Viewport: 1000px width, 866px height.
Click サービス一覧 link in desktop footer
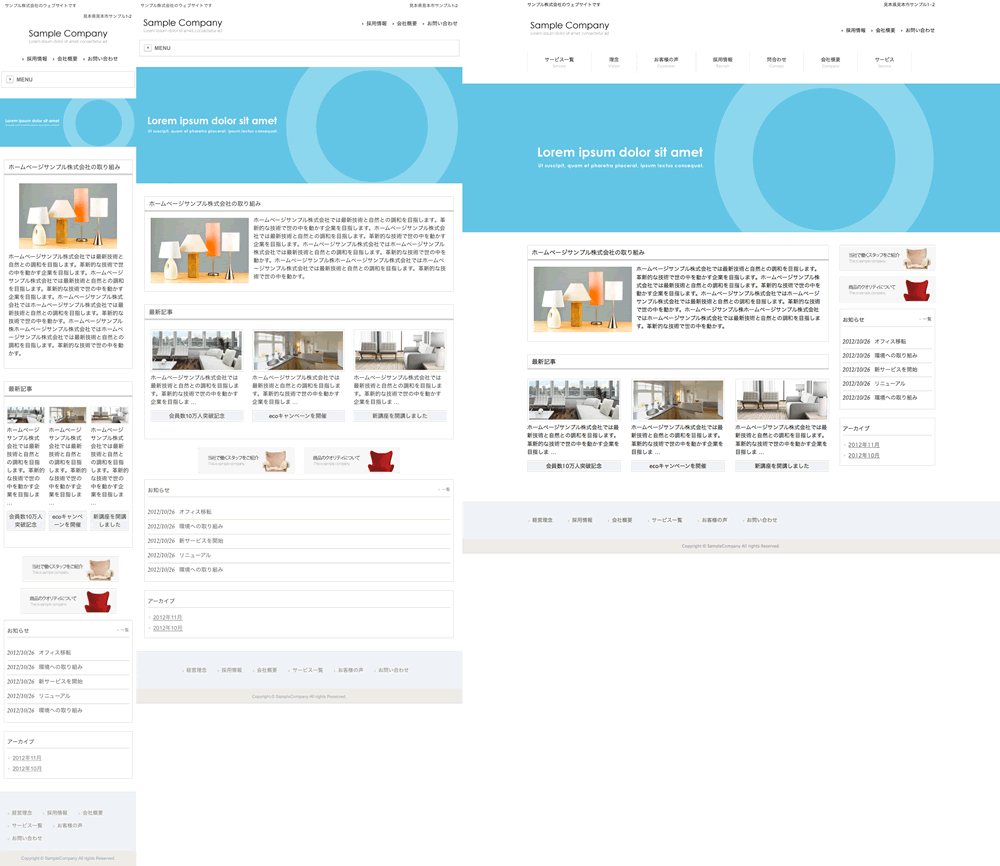tap(666, 520)
